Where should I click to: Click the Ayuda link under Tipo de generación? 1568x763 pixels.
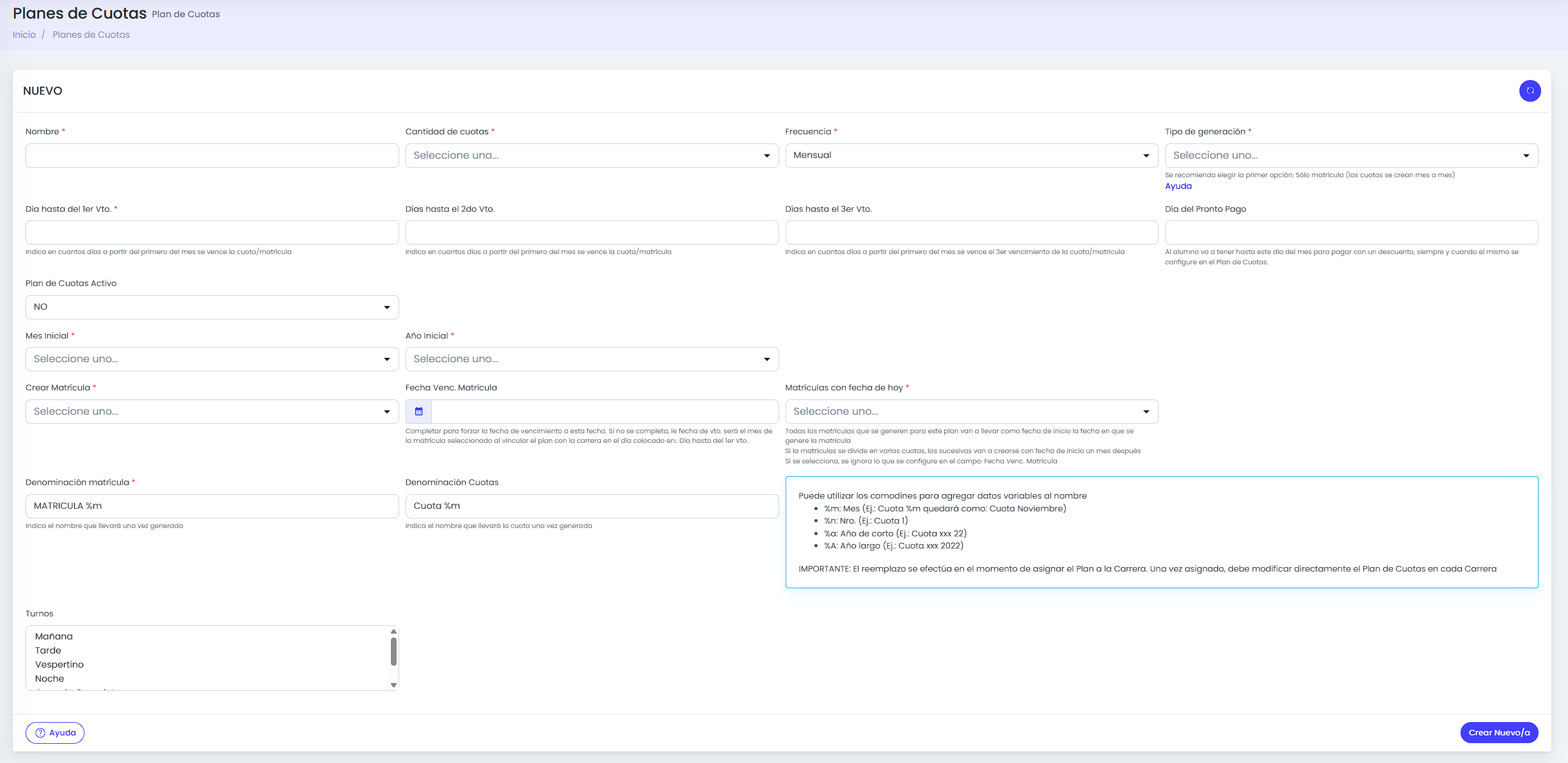(1178, 186)
